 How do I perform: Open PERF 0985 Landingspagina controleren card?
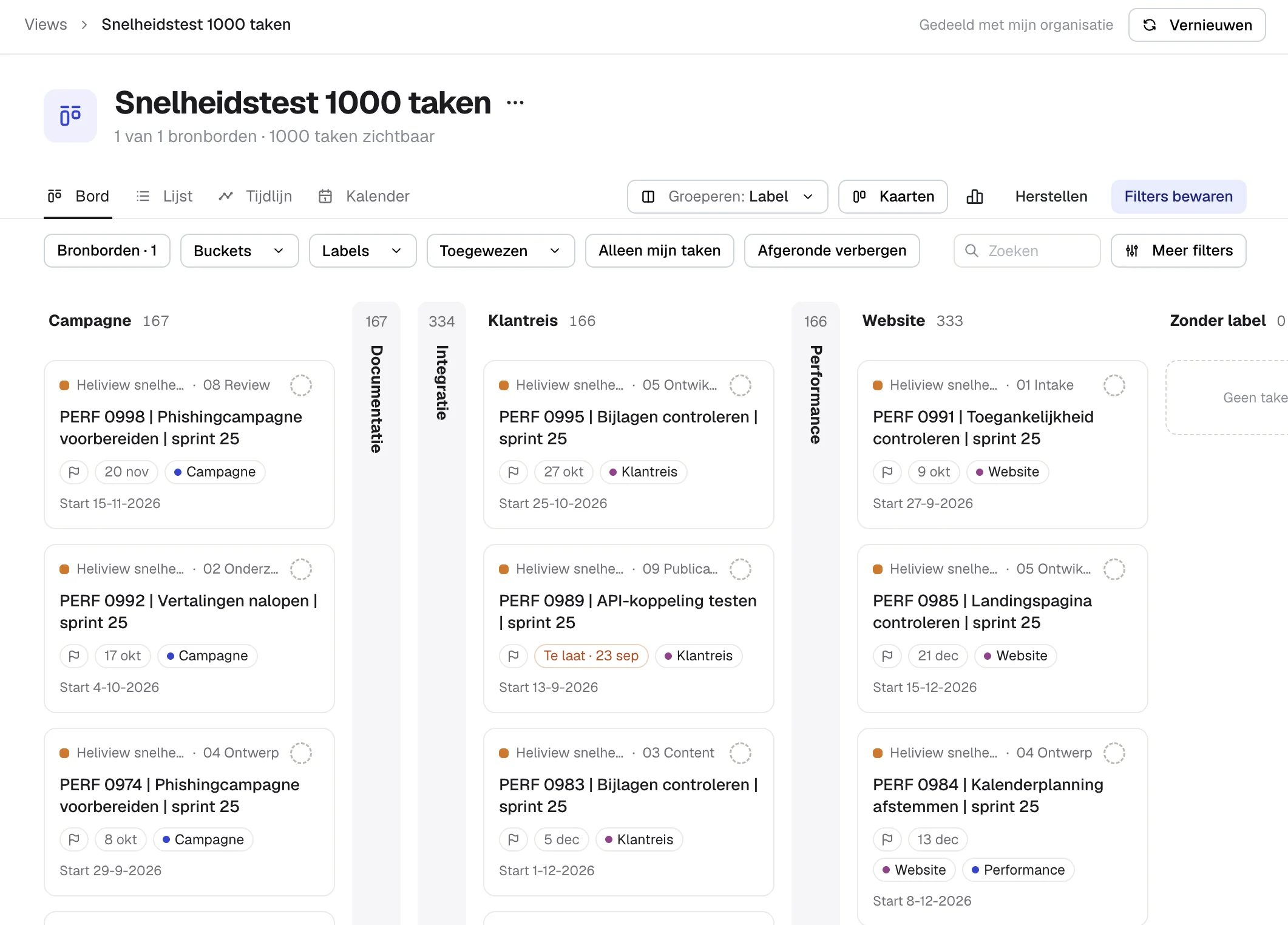tap(1003, 629)
